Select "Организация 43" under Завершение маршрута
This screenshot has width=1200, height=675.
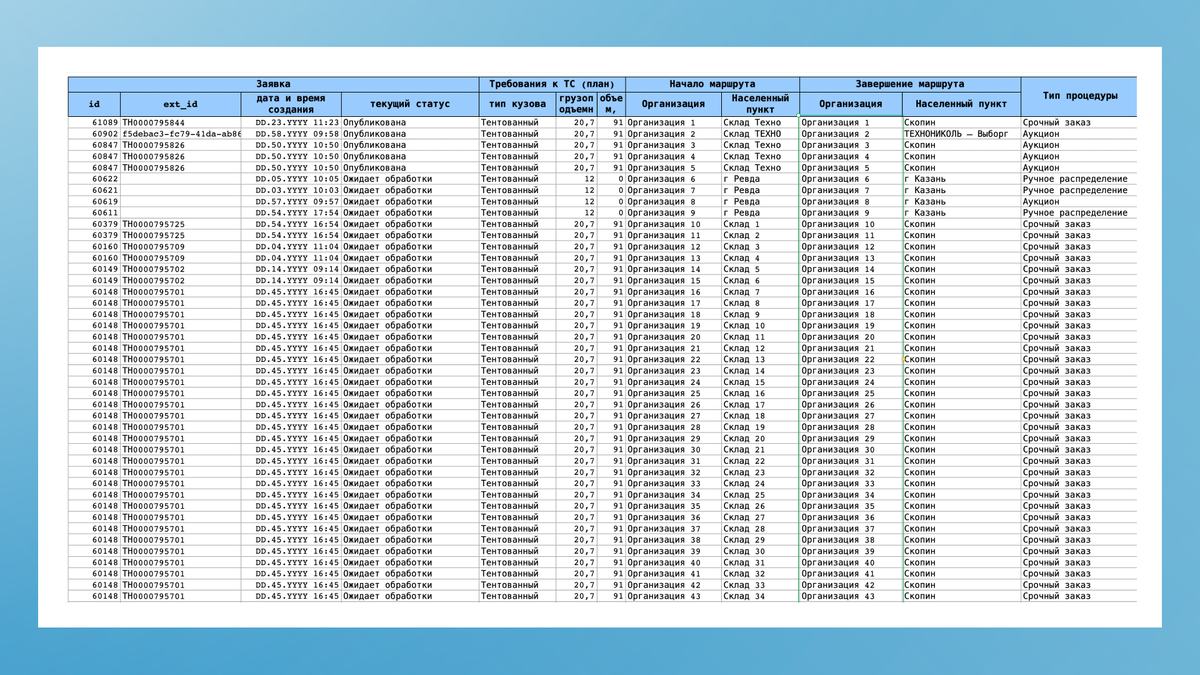click(x=850, y=596)
